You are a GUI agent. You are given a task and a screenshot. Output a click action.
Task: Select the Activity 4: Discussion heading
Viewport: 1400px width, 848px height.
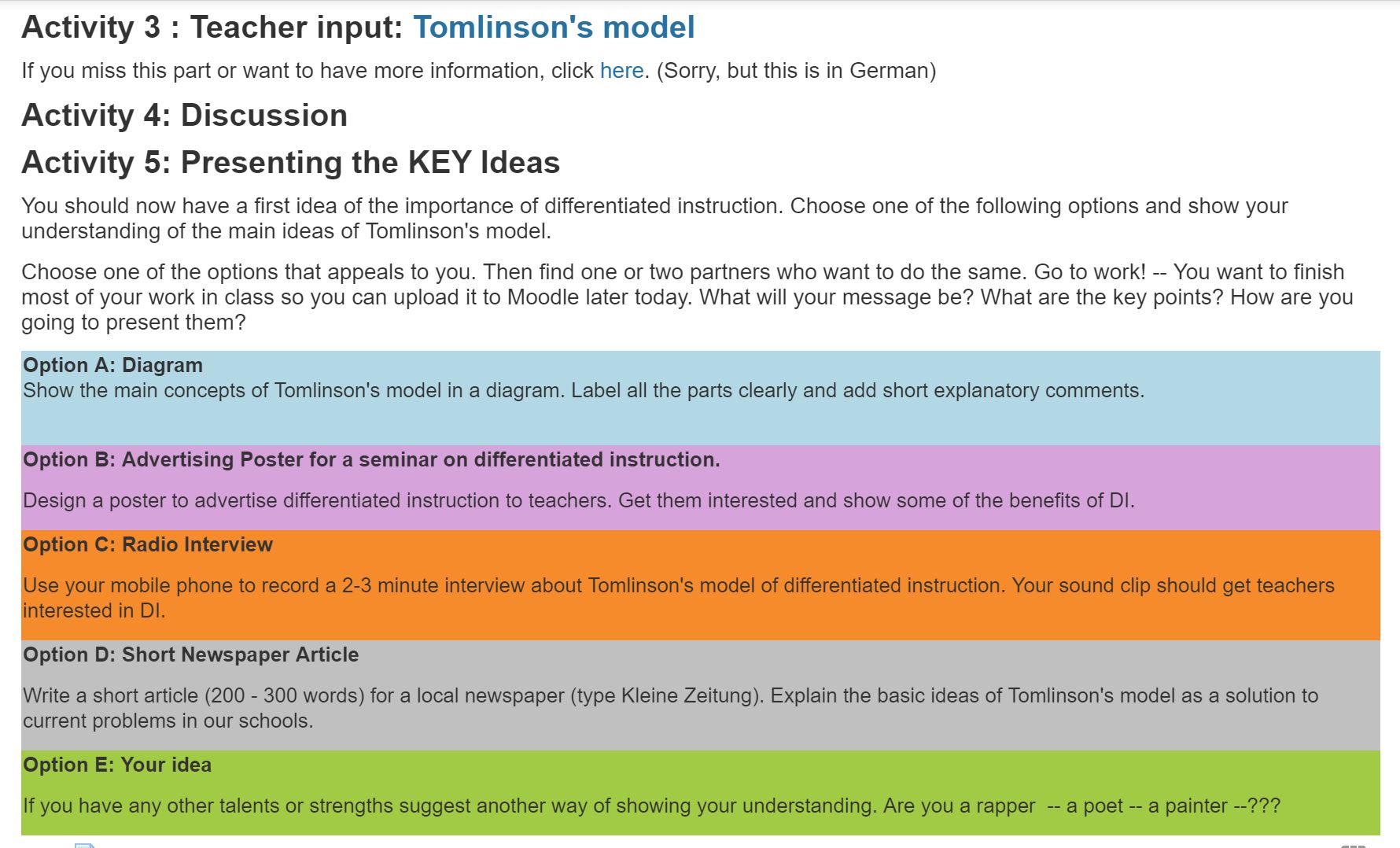[184, 116]
